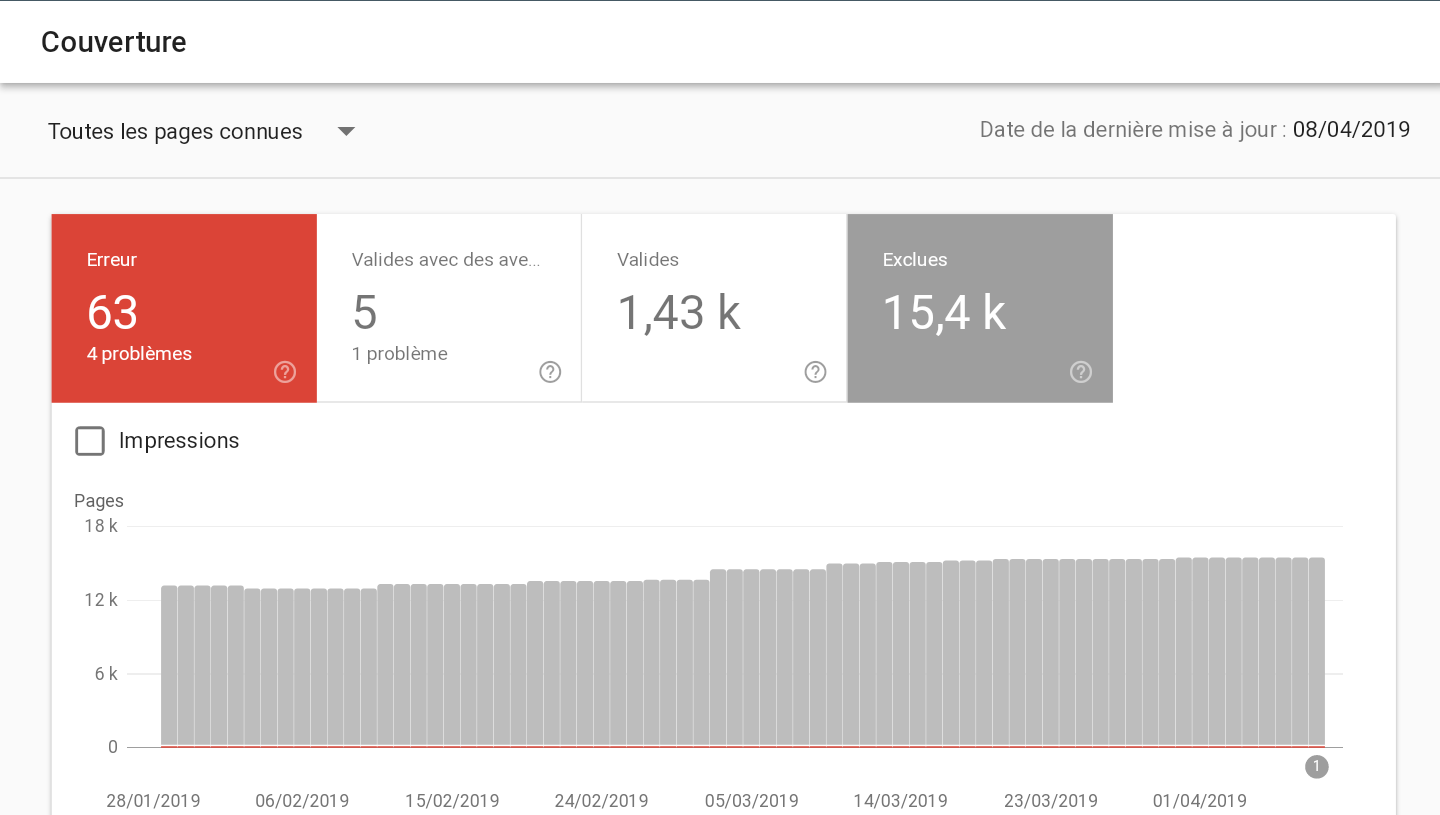
Task: Open help icon on Erreur card
Action: click(285, 372)
